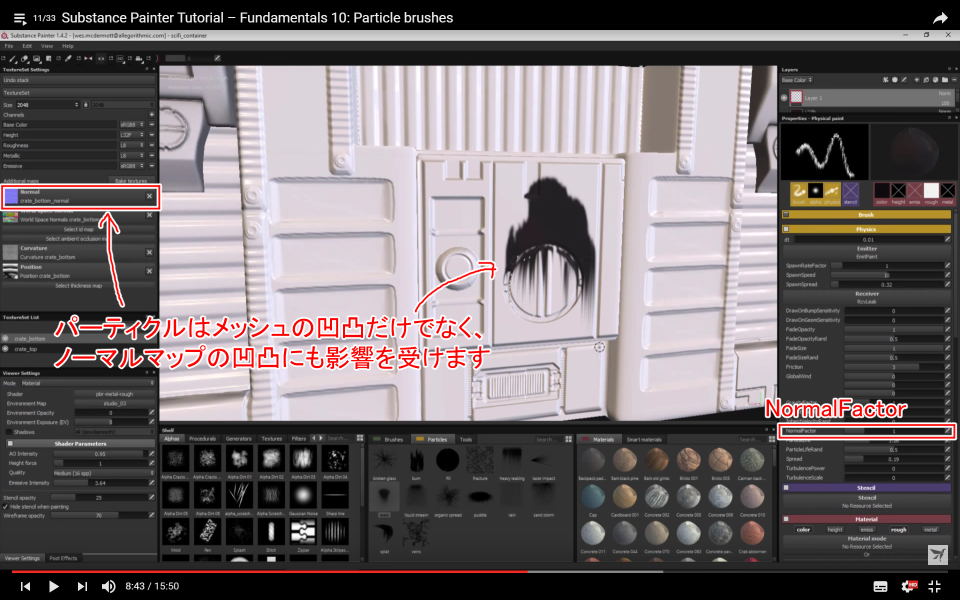The image size is (960, 600).
Task: Toggle subtitles on the video
Action: [x=880, y=587]
